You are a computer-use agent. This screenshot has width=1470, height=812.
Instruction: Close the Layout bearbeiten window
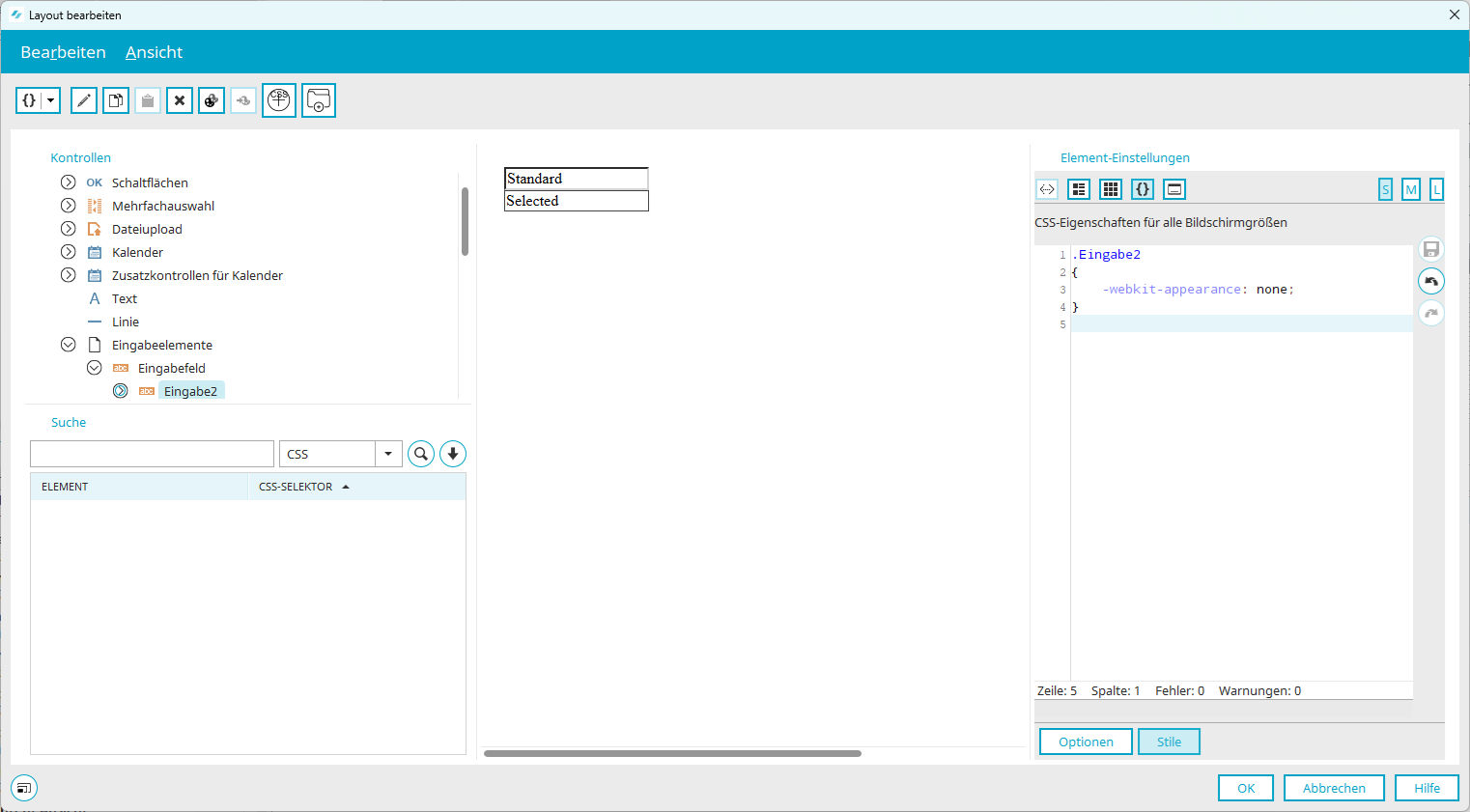click(x=1454, y=14)
